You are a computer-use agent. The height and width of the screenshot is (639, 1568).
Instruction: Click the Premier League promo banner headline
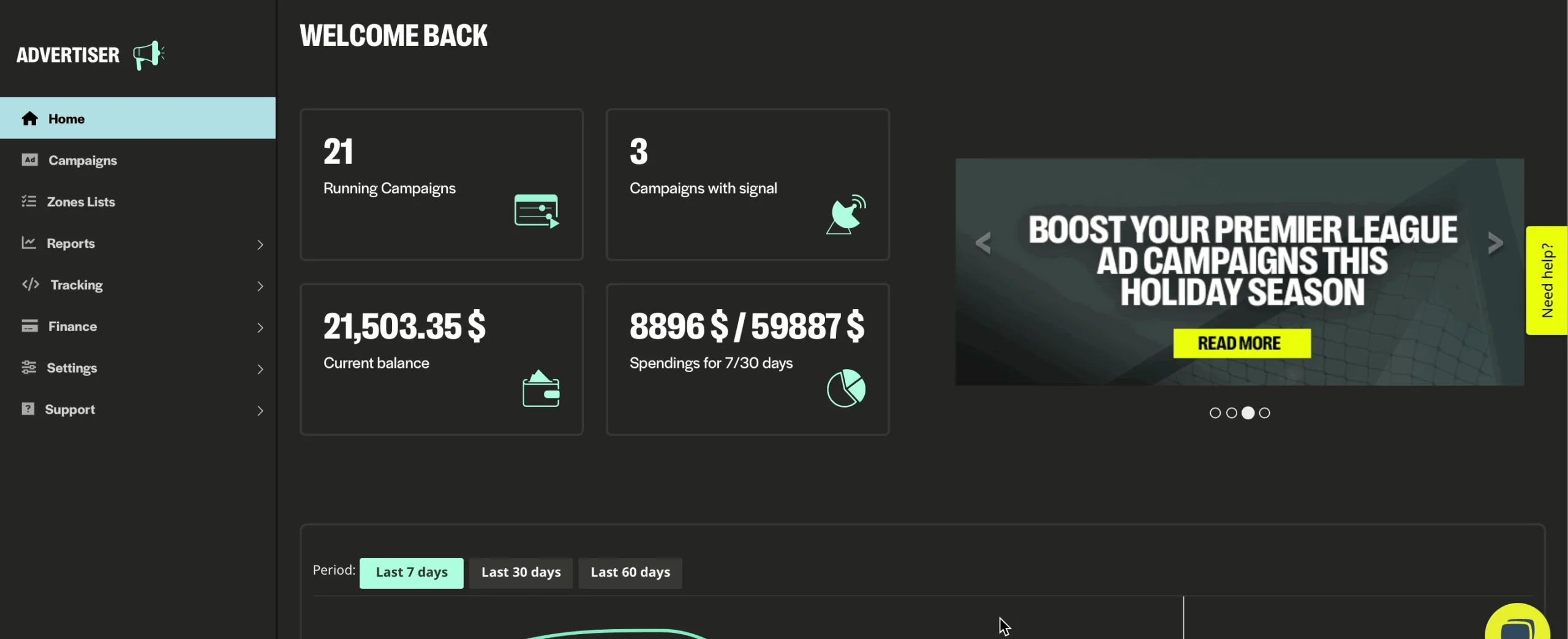pyautogui.click(x=1242, y=260)
